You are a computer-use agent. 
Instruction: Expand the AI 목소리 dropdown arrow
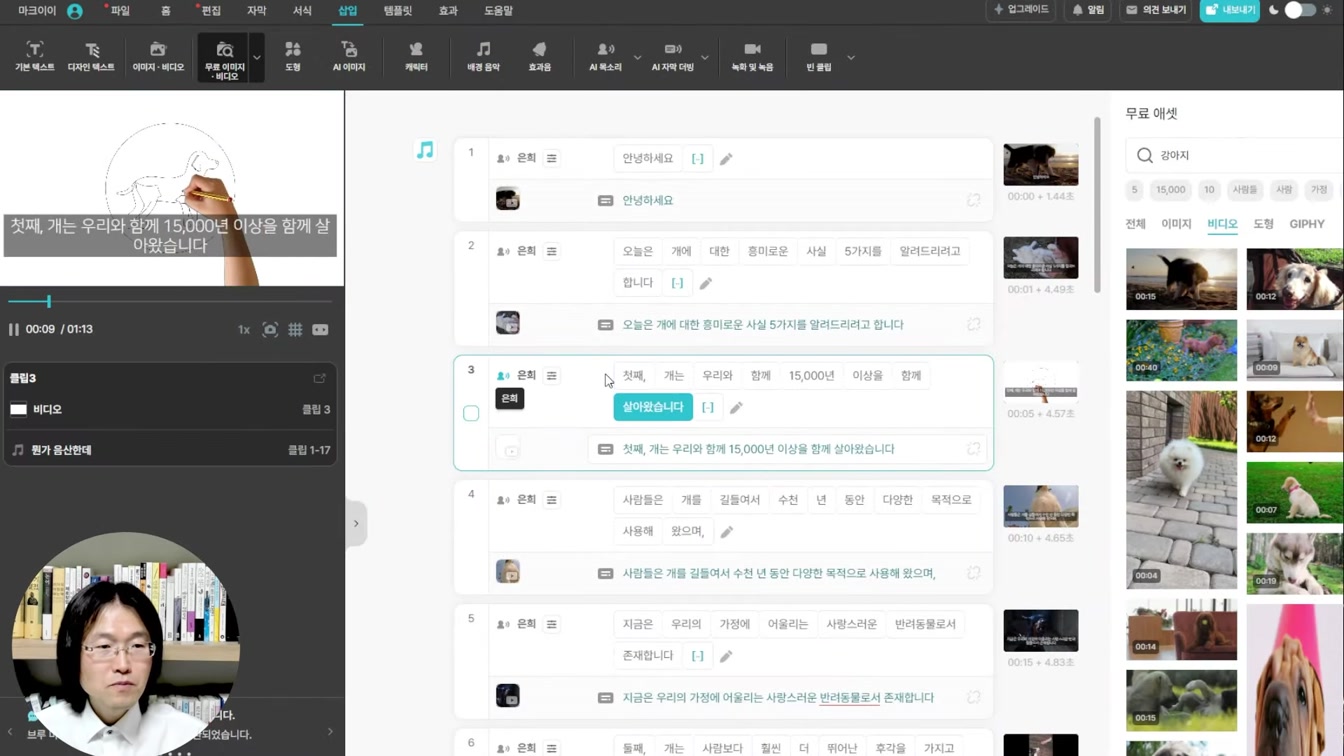pos(637,58)
